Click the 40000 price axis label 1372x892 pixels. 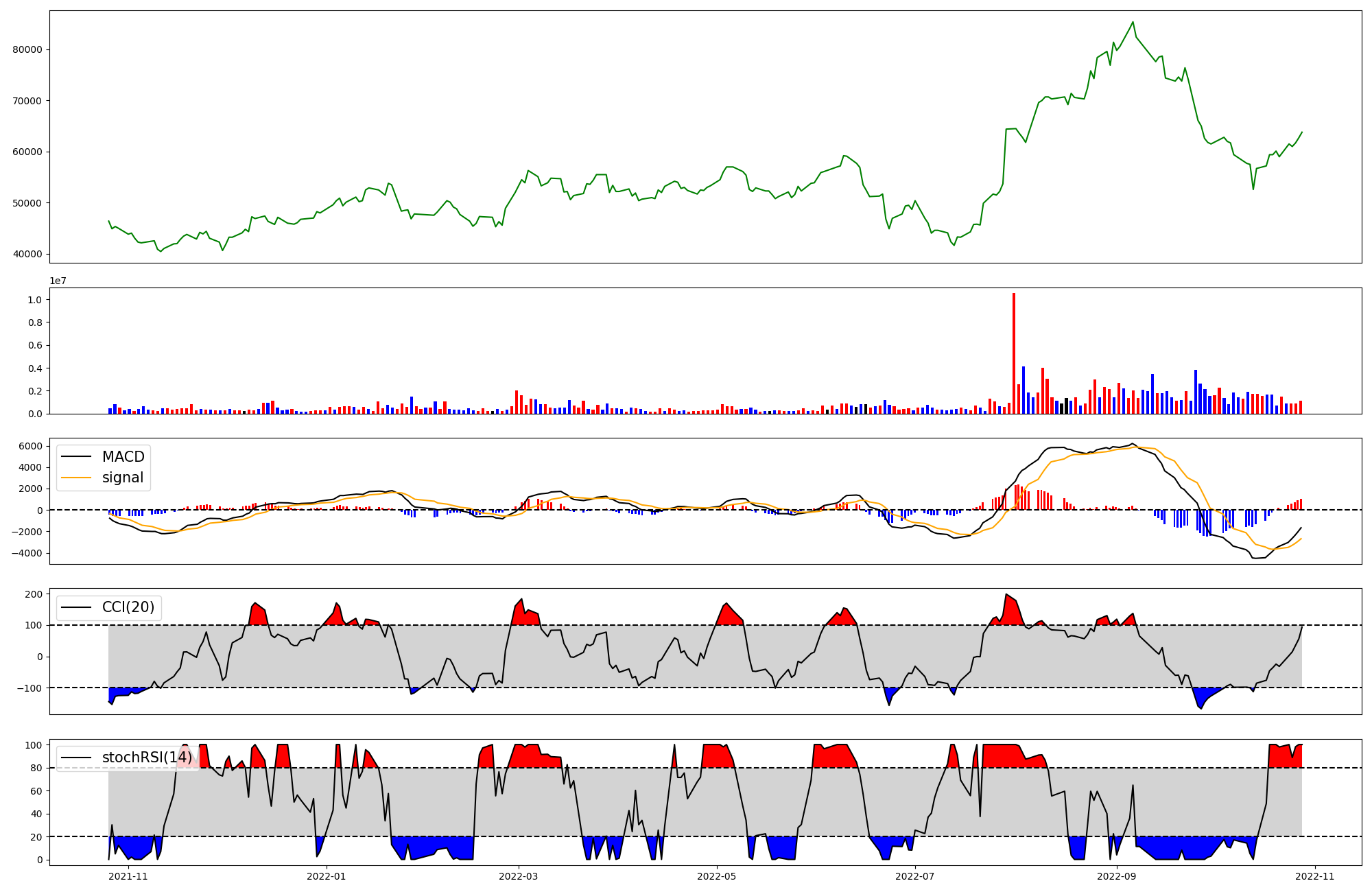click(27, 254)
